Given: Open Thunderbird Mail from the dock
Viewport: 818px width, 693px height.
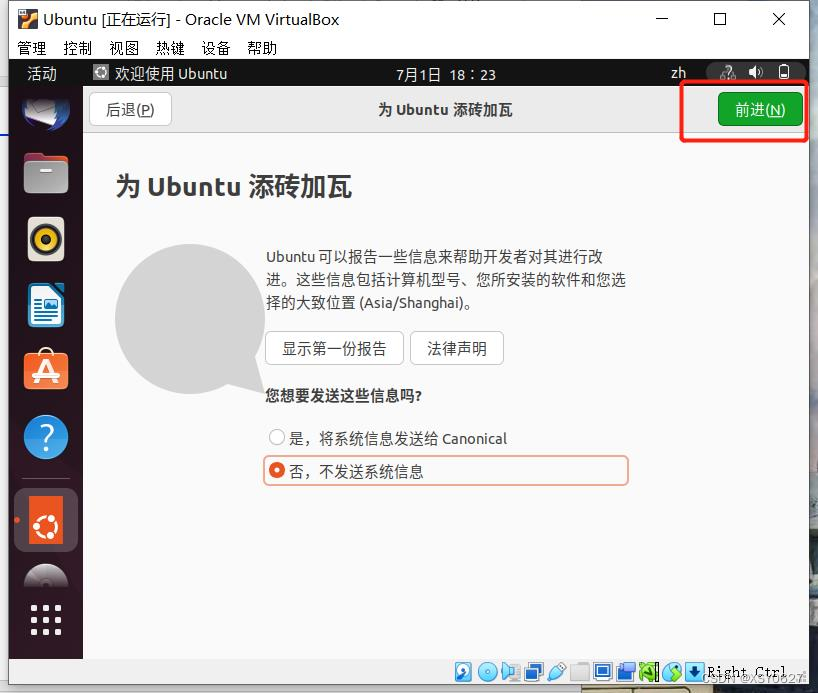Looking at the screenshot, I should coord(46,112).
